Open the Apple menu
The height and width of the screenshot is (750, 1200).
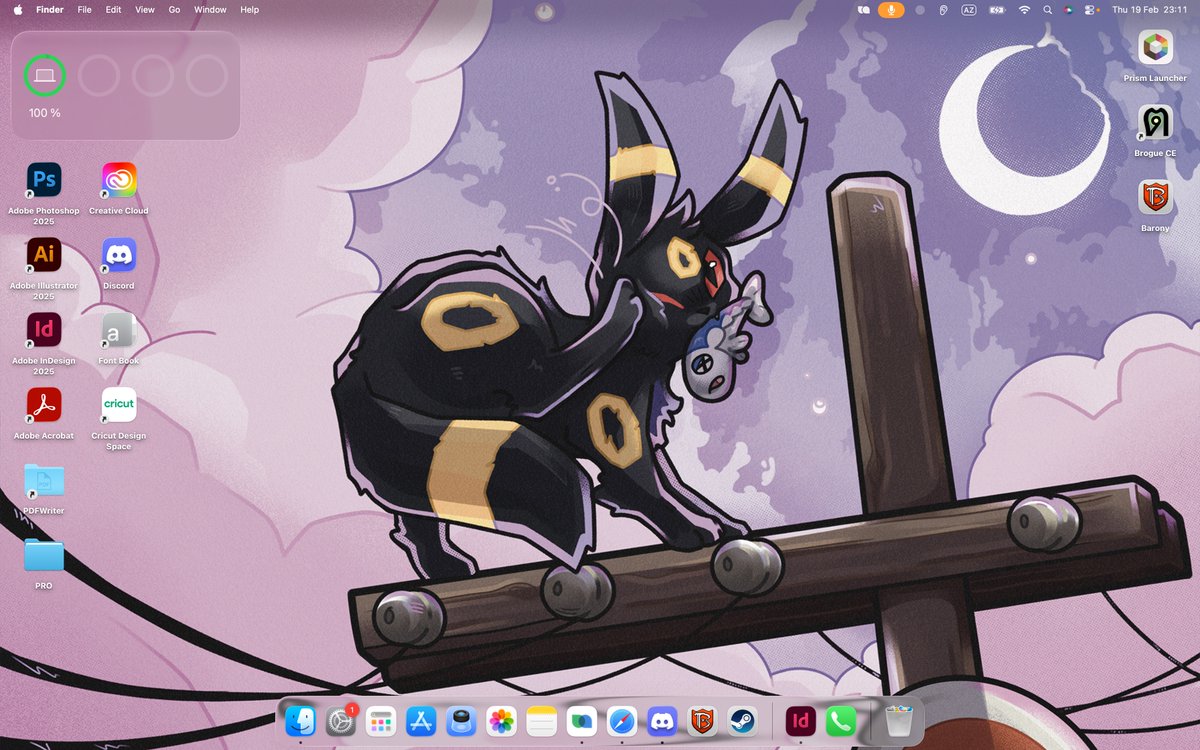(17, 9)
